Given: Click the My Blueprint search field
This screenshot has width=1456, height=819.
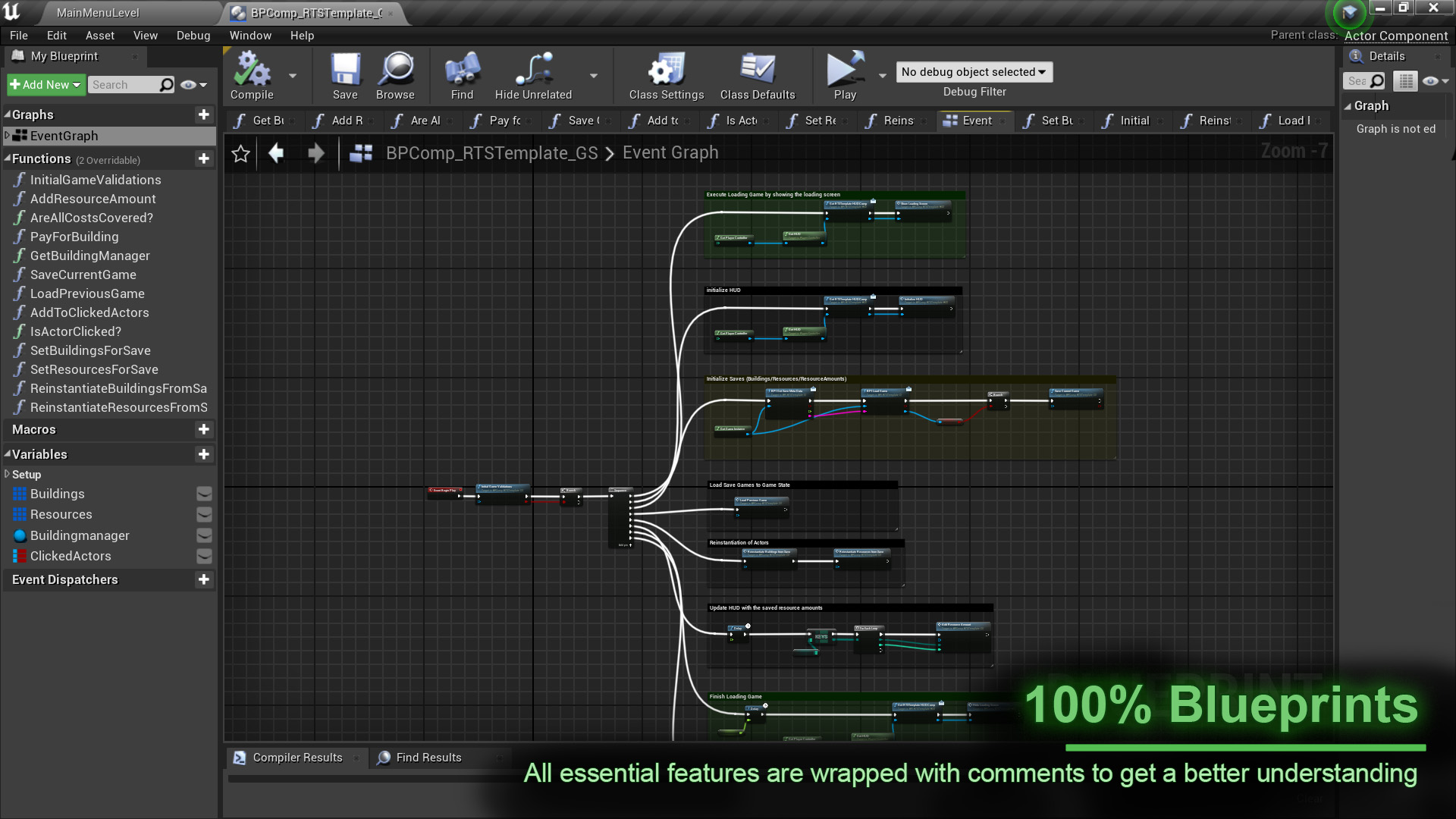Looking at the screenshot, I should (x=124, y=85).
